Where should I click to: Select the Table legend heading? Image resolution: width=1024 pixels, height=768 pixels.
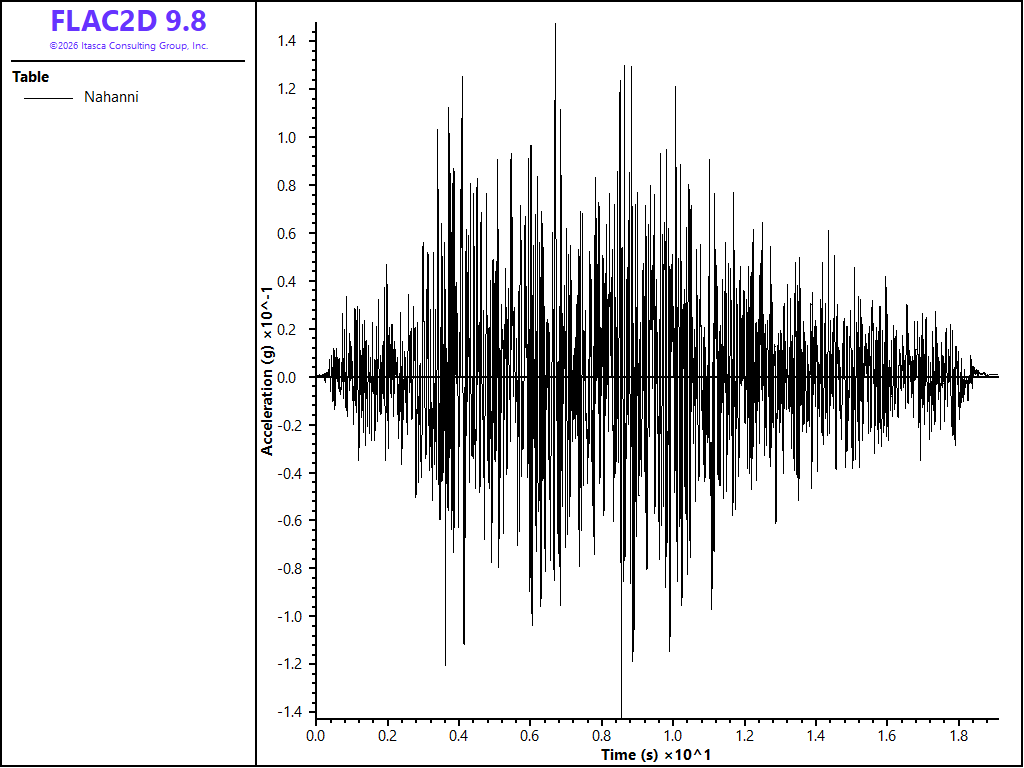[31, 77]
